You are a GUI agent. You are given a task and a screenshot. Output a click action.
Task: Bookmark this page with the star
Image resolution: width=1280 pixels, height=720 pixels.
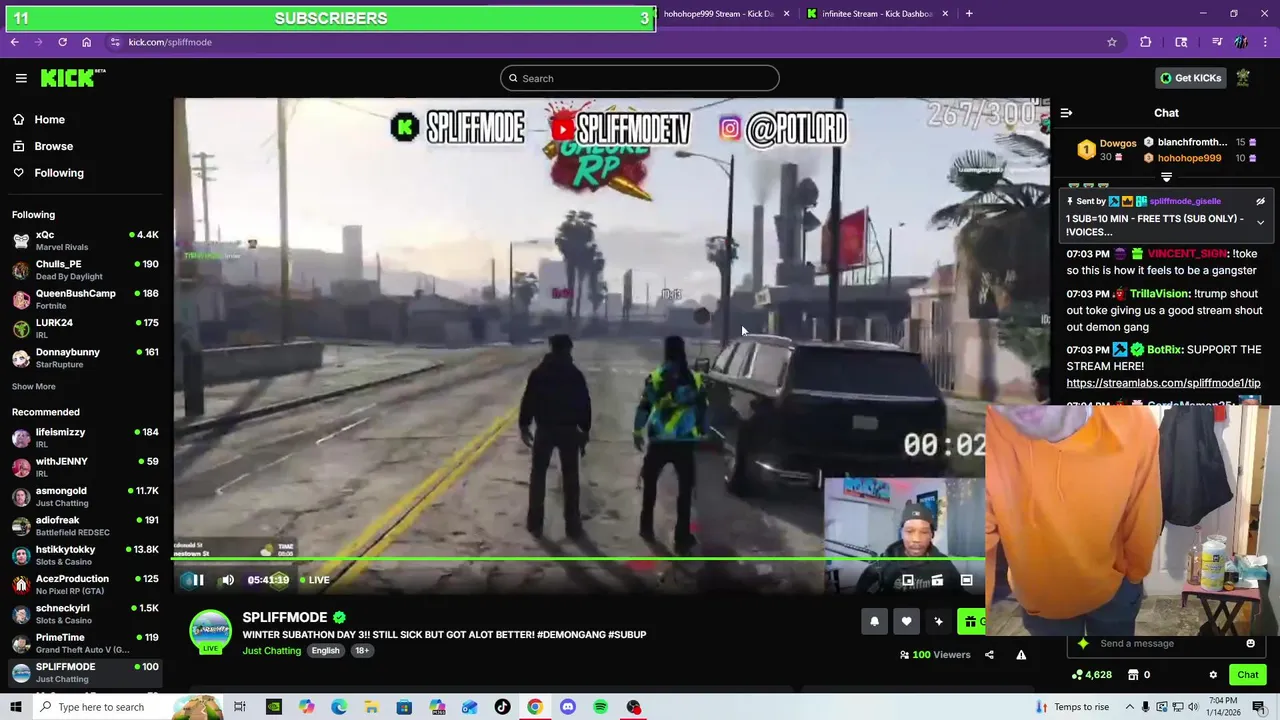click(x=1111, y=42)
